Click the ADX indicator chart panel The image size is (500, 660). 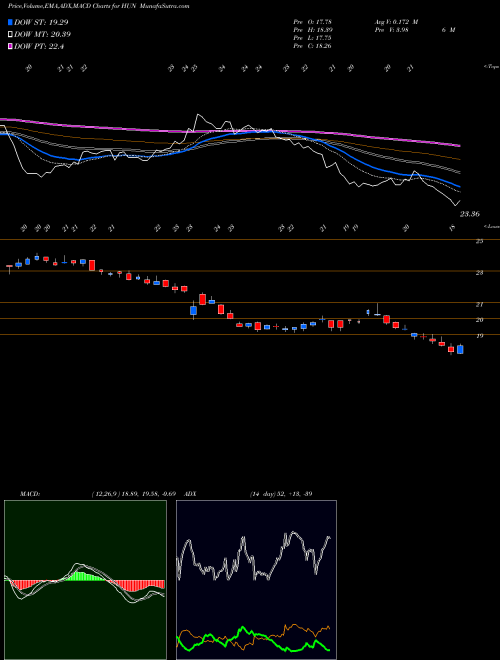256,580
